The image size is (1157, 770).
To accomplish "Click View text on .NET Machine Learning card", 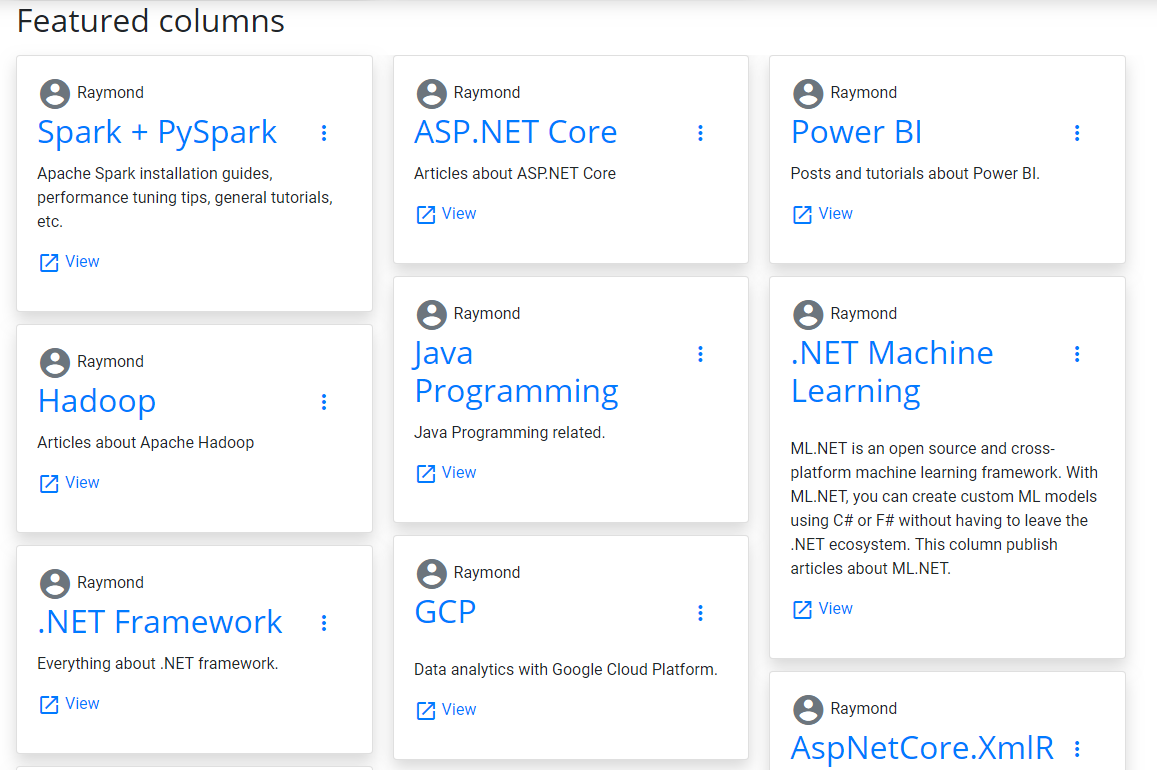I will coord(835,609).
